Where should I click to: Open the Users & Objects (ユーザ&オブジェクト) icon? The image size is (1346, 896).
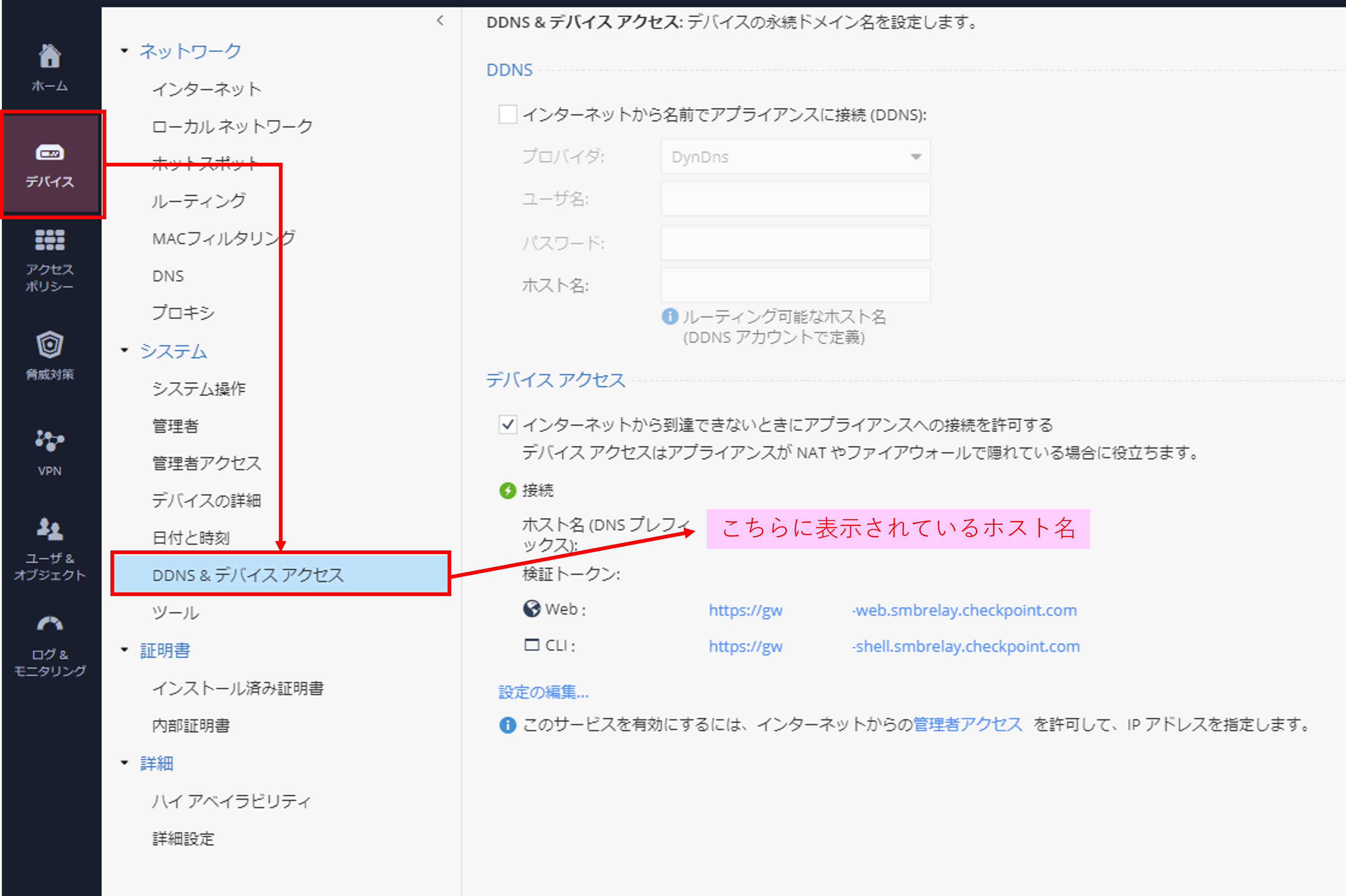tap(50, 529)
